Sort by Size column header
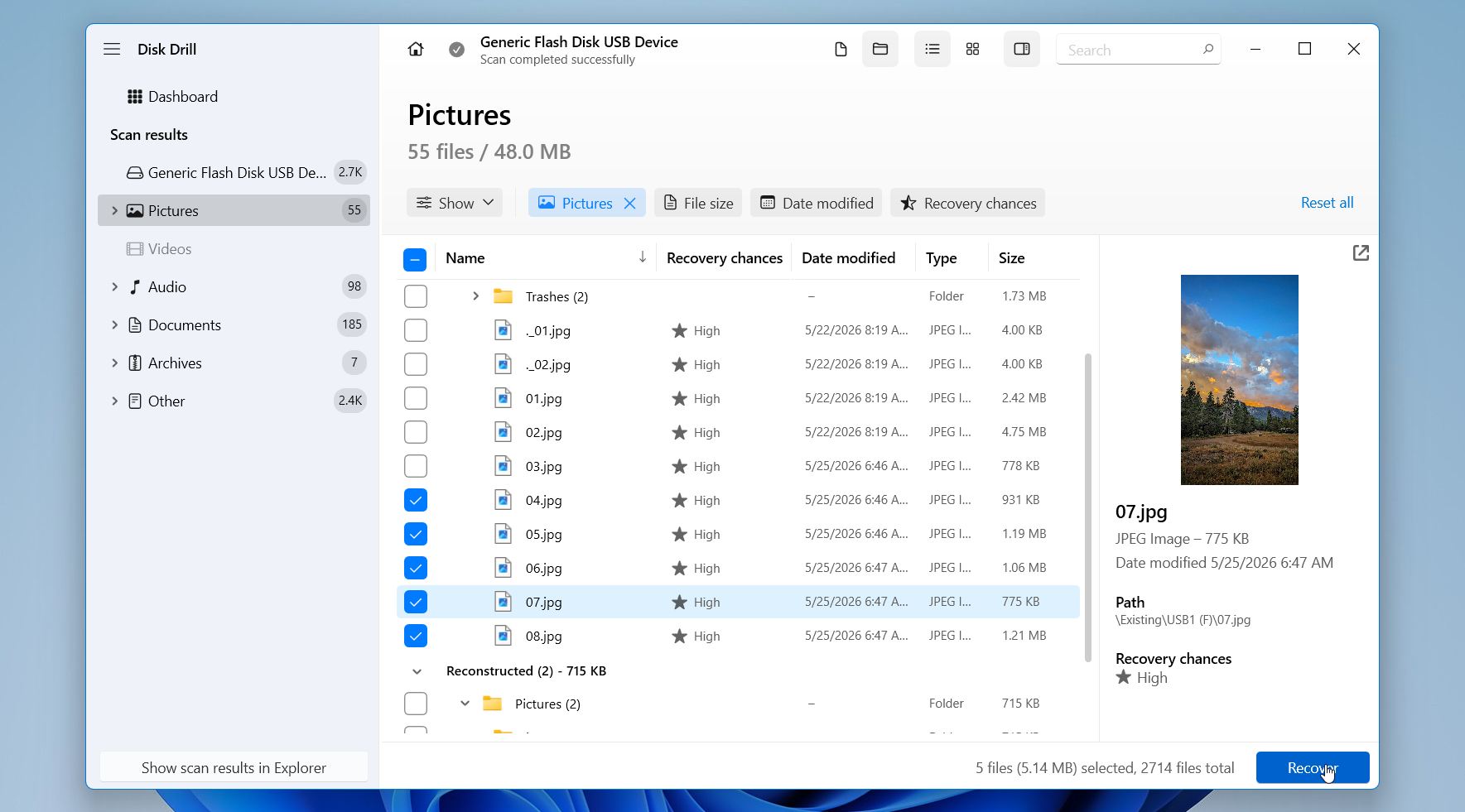This screenshot has width=1465, height=812. coord(1011,258)
